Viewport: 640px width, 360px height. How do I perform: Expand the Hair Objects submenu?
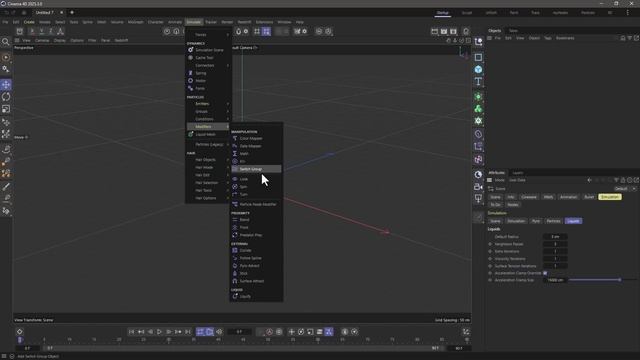(x=208, y=160)
